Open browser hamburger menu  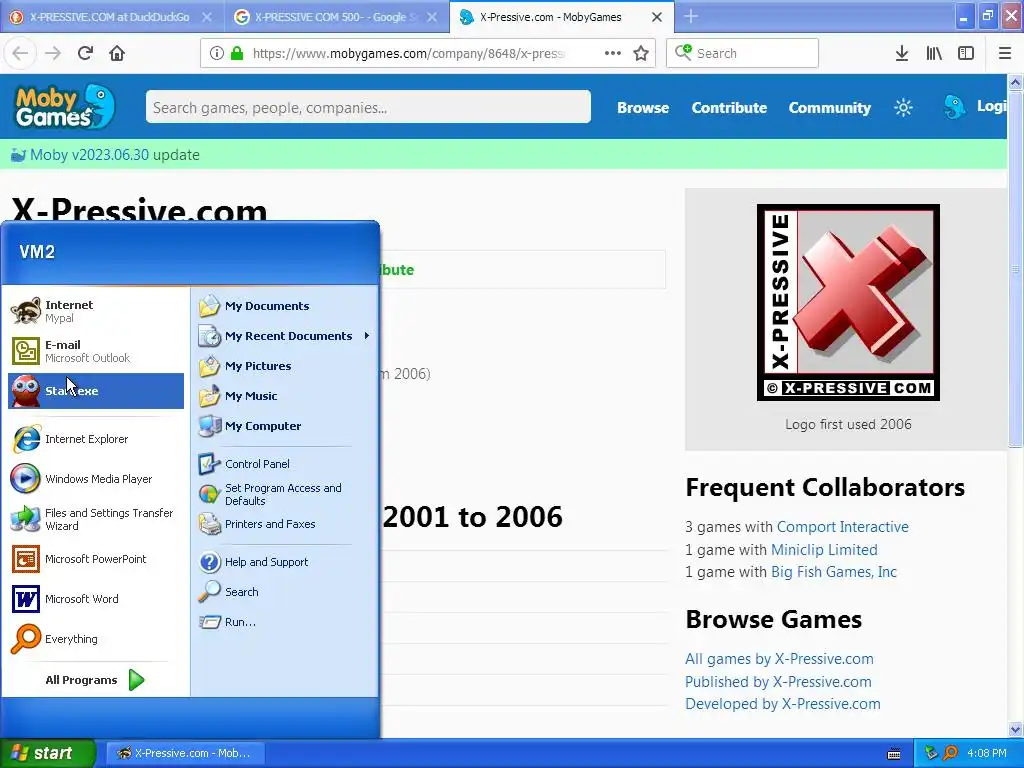pyautogui.click(x=1005, y=53)
